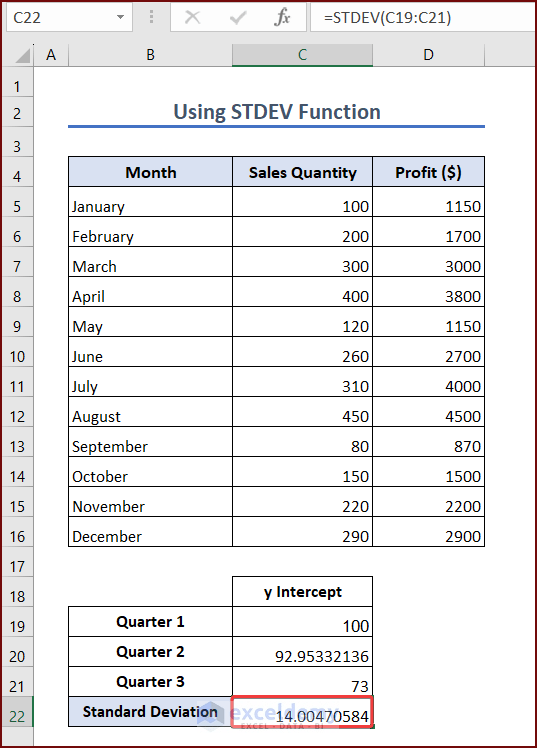Click Quarter 3 intercept value 73
The width and height of the screenshot is (537, 748).
point(302,682)
